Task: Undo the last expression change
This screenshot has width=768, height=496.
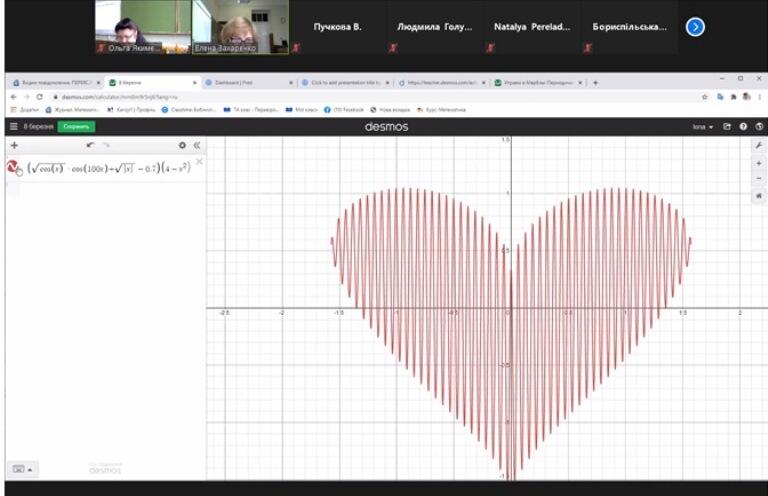Action: [90, 145]
